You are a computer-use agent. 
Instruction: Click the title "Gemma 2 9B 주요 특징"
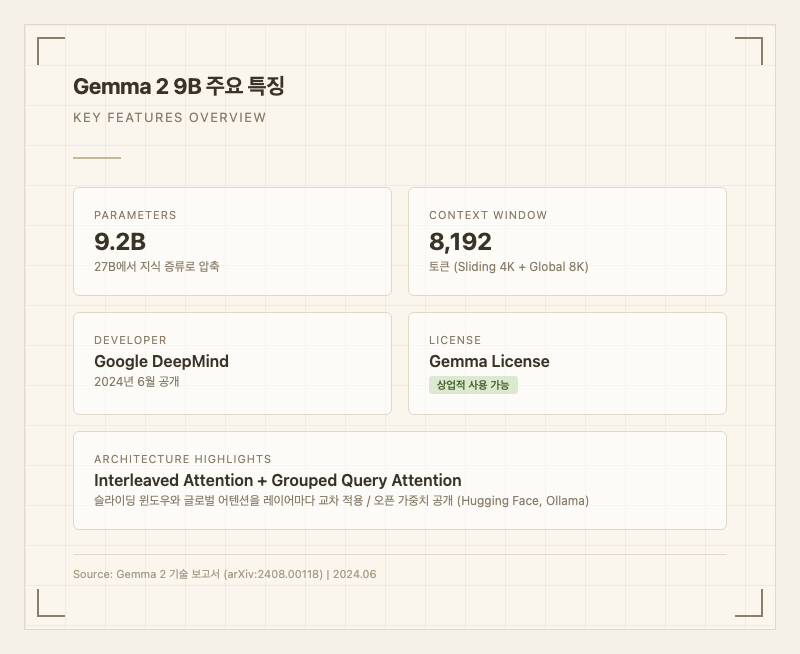tap(179, 87)
